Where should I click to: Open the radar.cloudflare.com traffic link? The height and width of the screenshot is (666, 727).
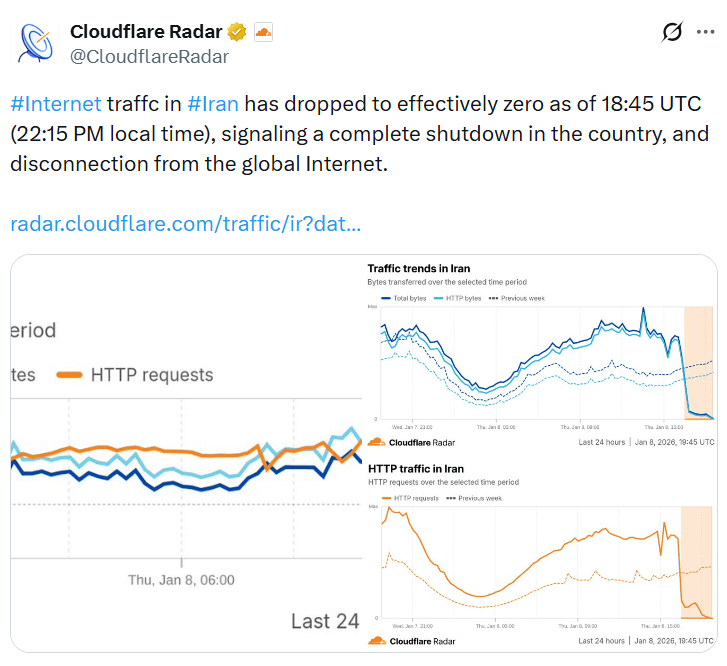pos(185,222)
